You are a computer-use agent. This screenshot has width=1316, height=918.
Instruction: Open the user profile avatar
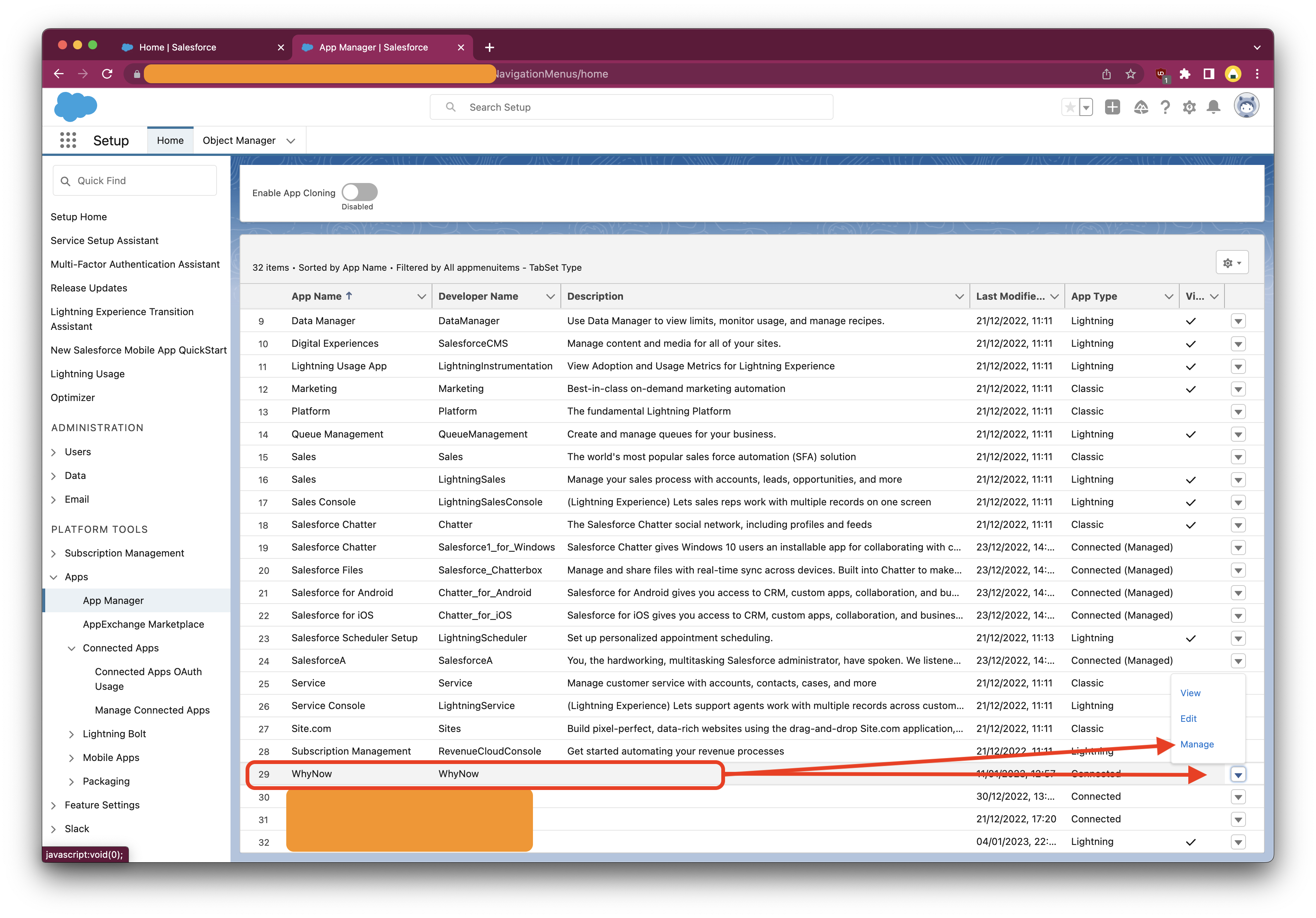click(1246, 106)
